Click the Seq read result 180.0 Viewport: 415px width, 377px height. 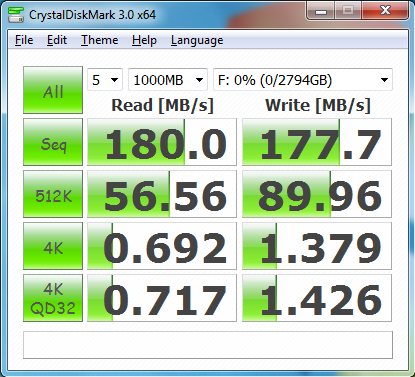coord(162,142)
